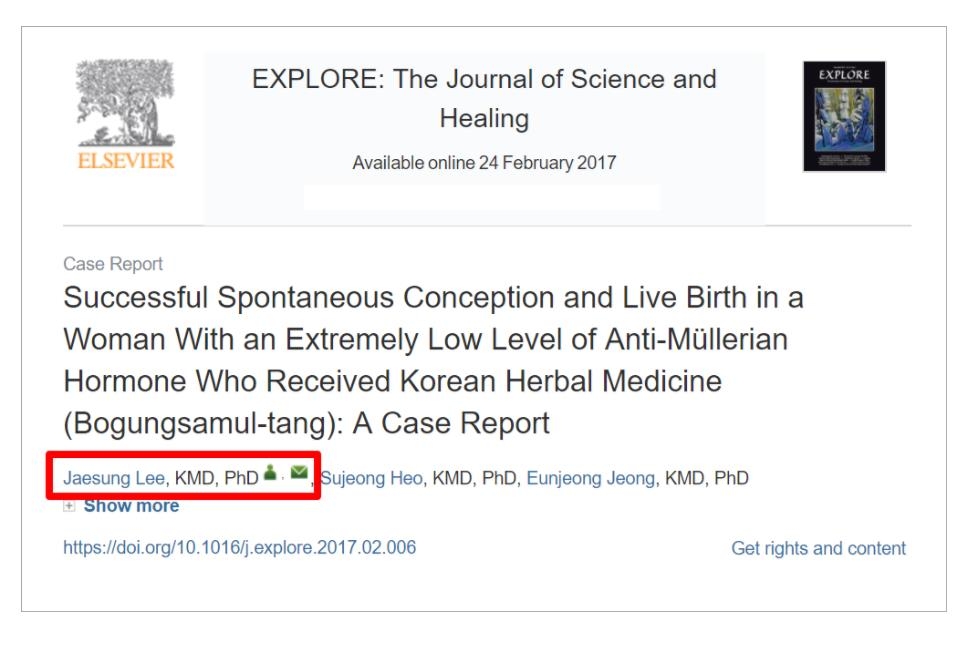
Task: Click the article title about Anti-Müllerian Hormone
Action: 433,361
